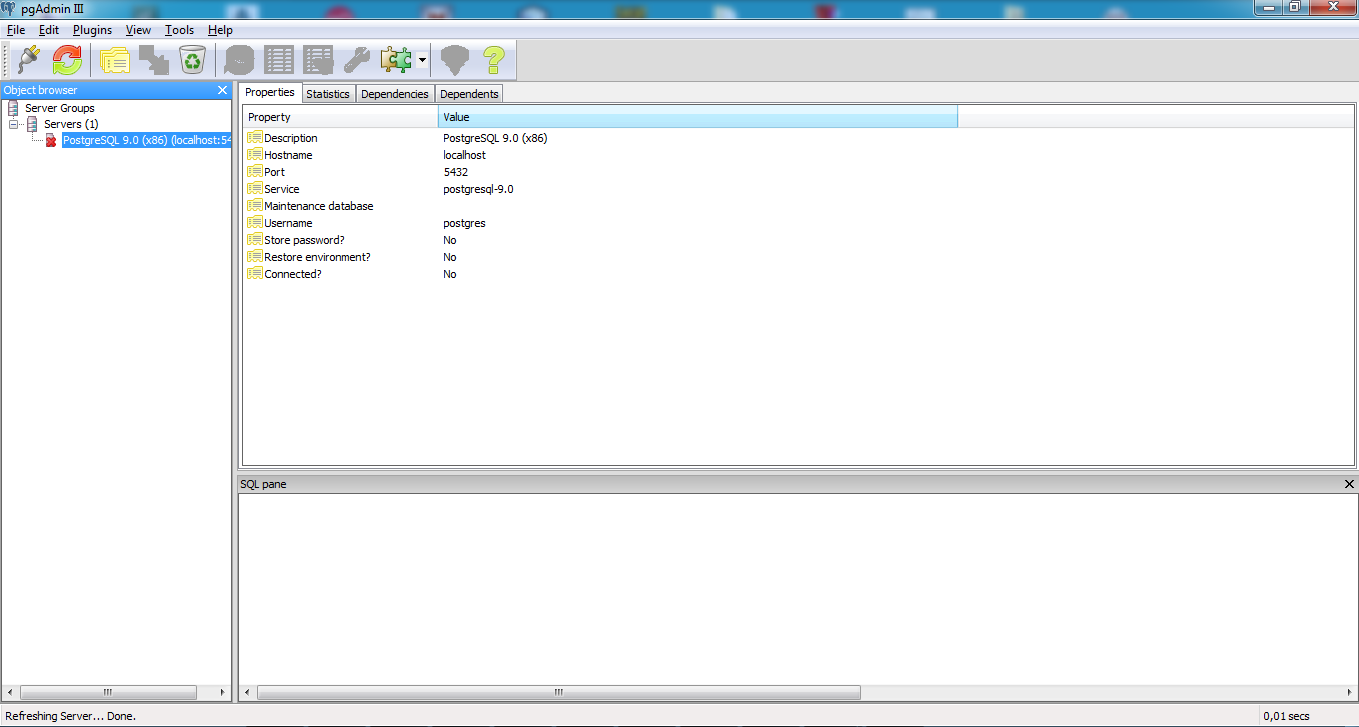Viewport: 1359px width, 727px height.
Task: Click the filtered View Data icon
Action: [318, 60]
